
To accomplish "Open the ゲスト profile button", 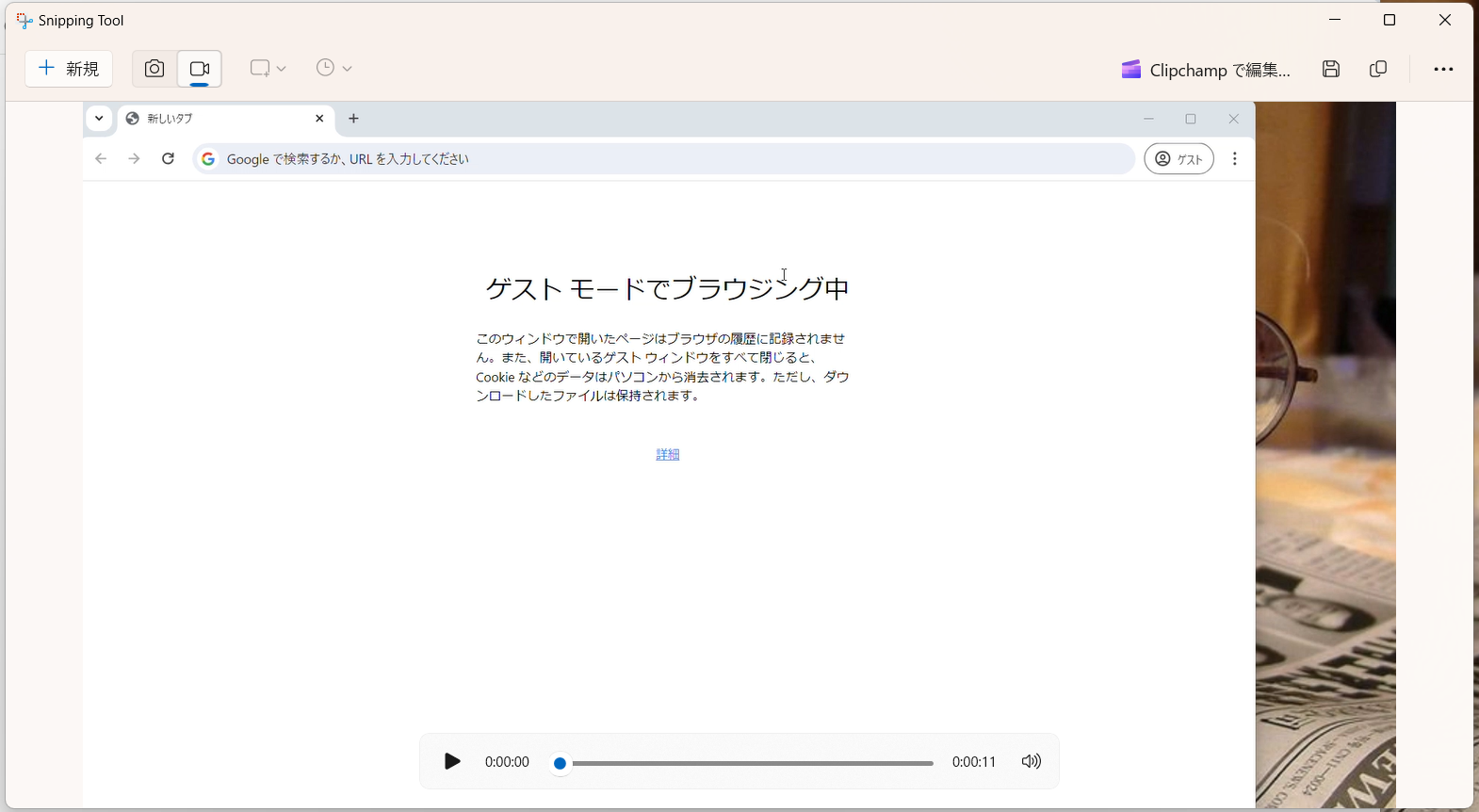I will 1179,159.
